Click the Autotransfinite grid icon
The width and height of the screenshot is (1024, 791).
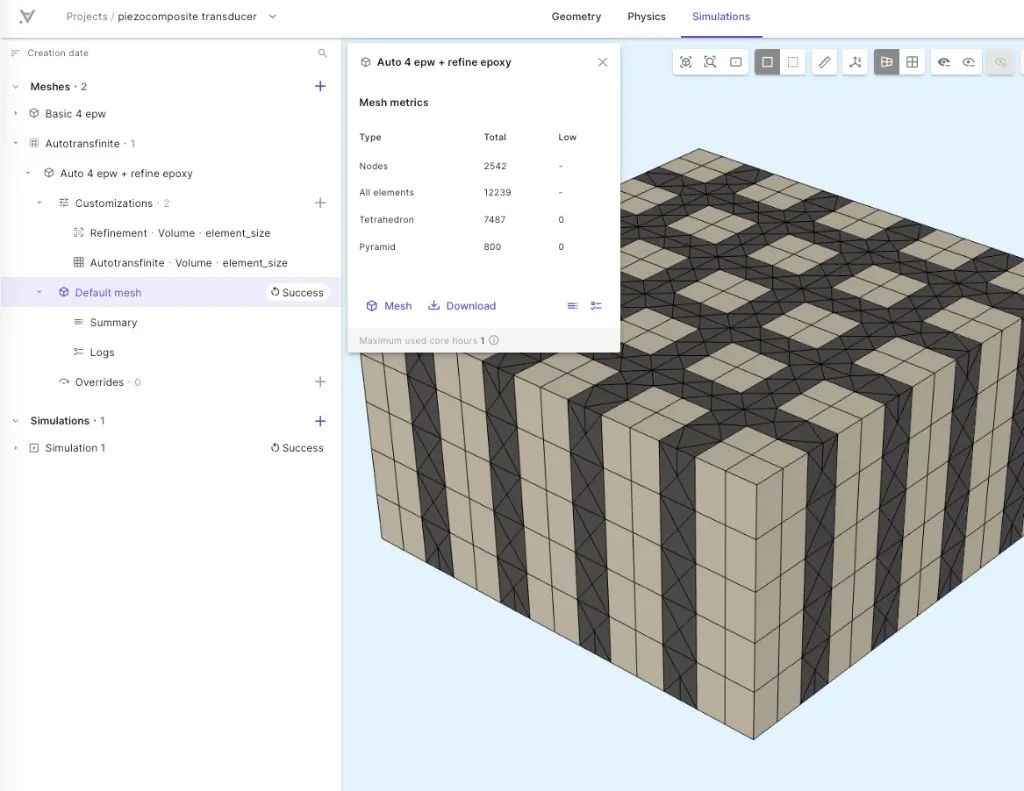(34, 143)
